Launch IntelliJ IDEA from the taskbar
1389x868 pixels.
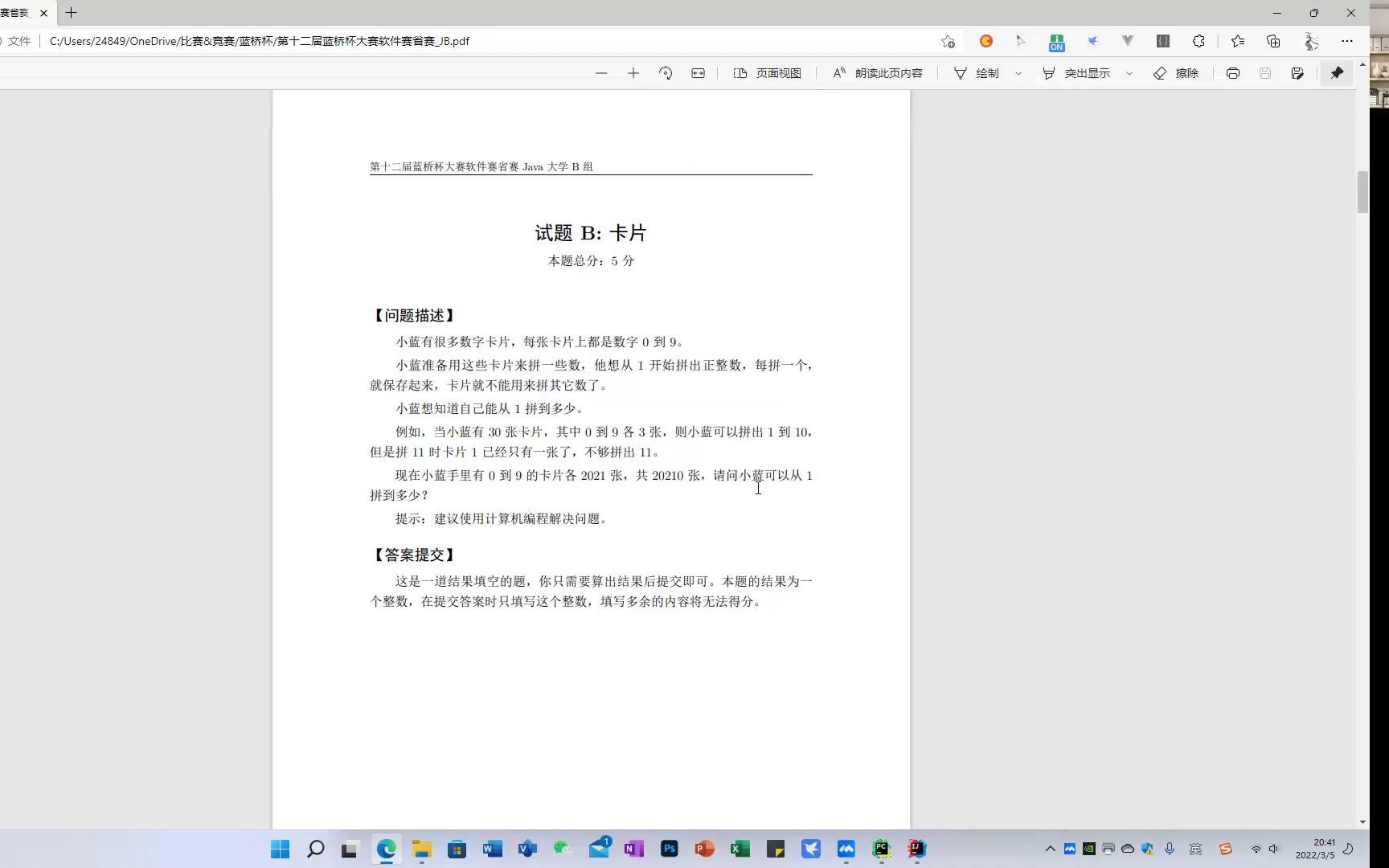coord(916,850)
